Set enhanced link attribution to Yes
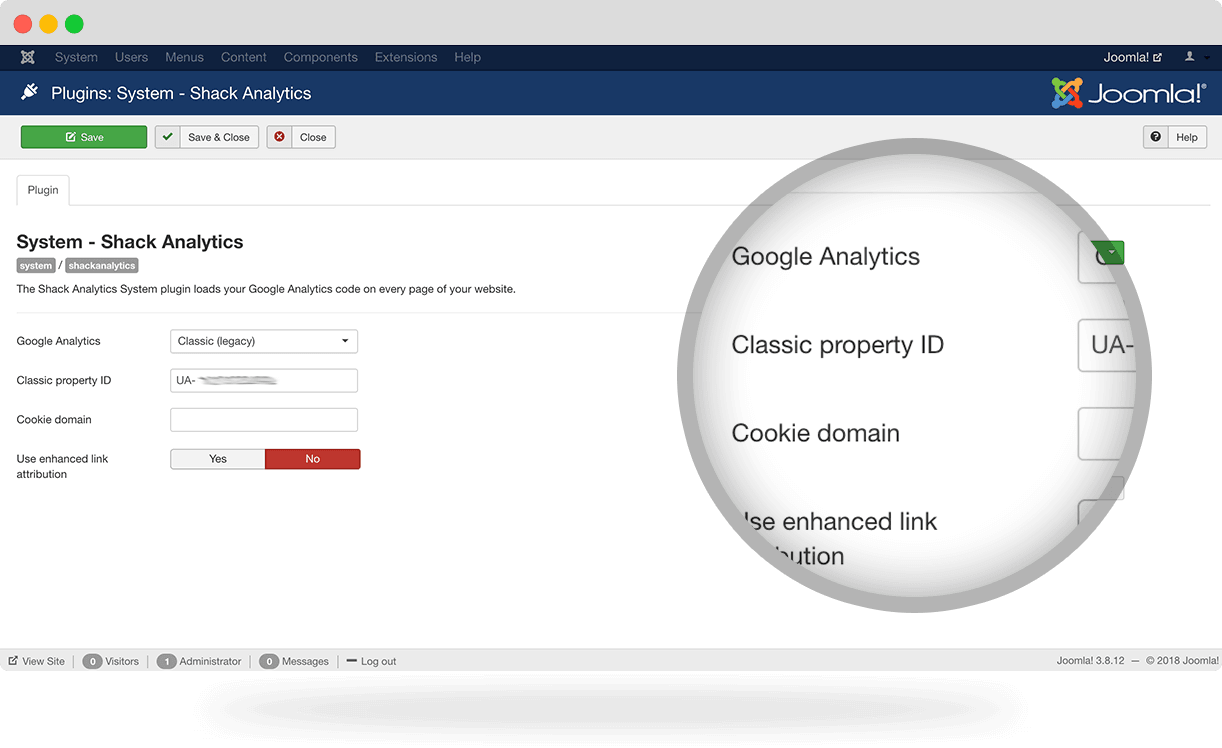The height and width of the screenshot is (748, 1222). tap(218, 459)
